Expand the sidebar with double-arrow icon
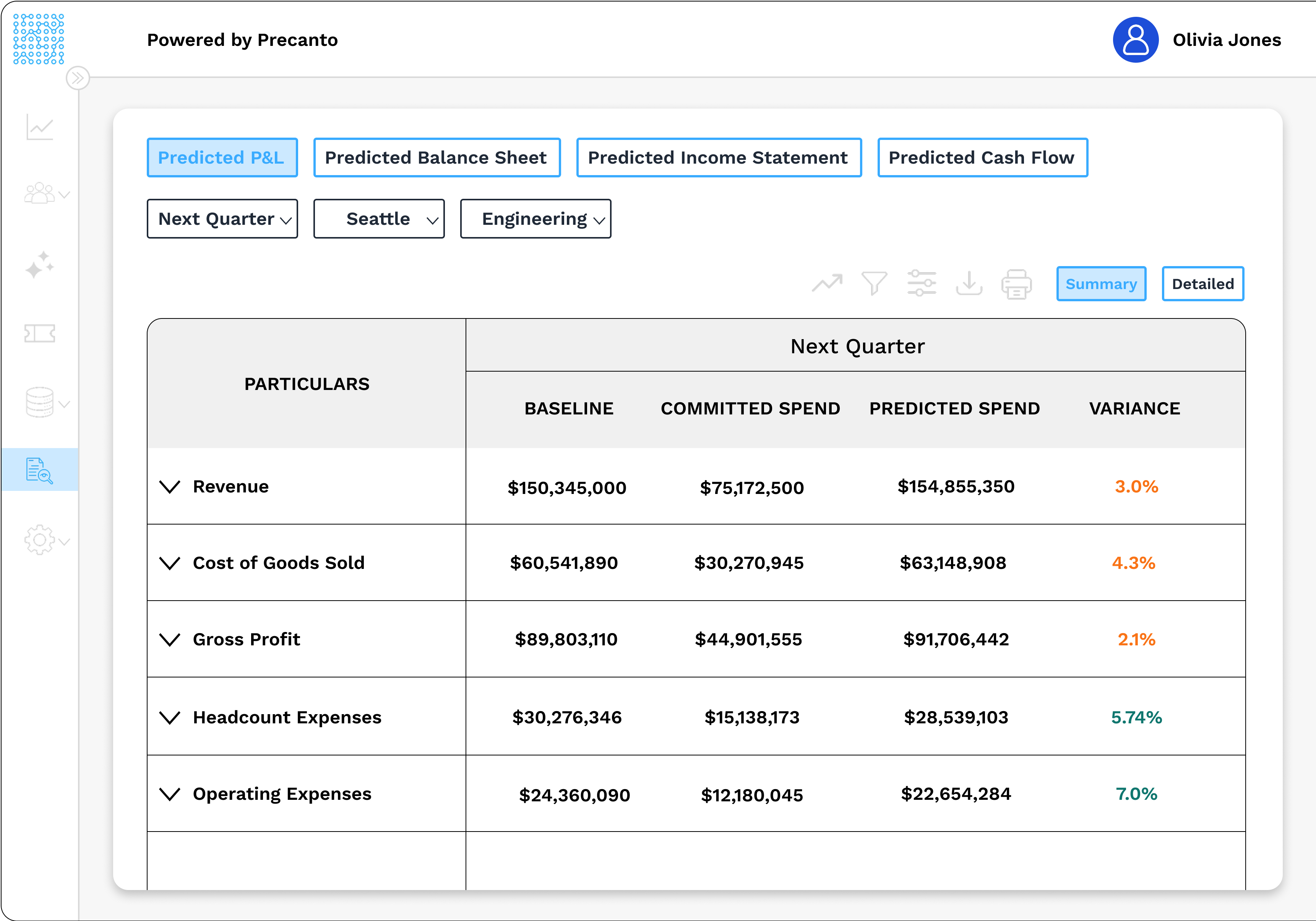The width and height of the screenshot is (1316, 921). pyautogui.click(x=77, y=78)
